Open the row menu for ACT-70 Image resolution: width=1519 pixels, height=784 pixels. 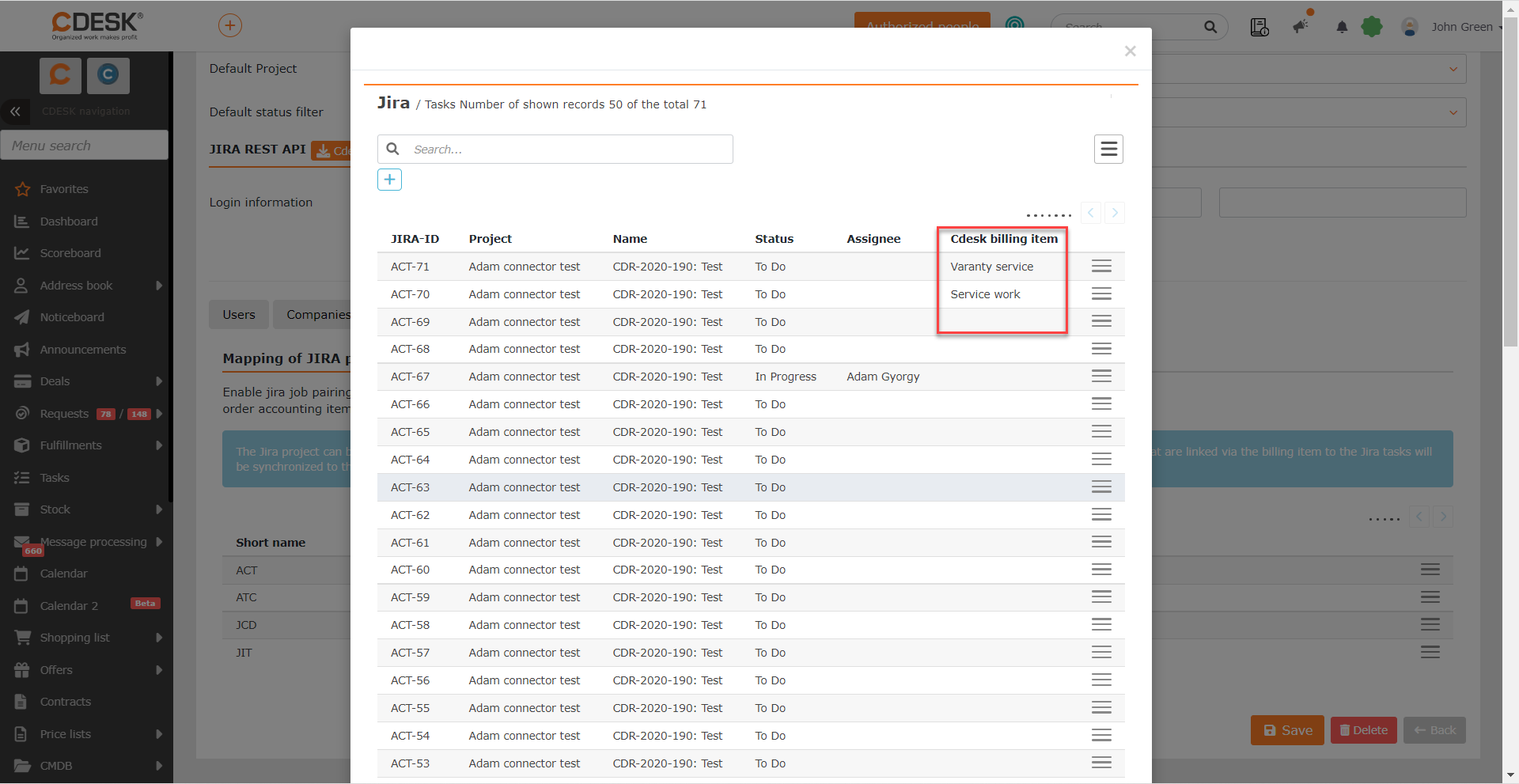tap(1101, 294)
